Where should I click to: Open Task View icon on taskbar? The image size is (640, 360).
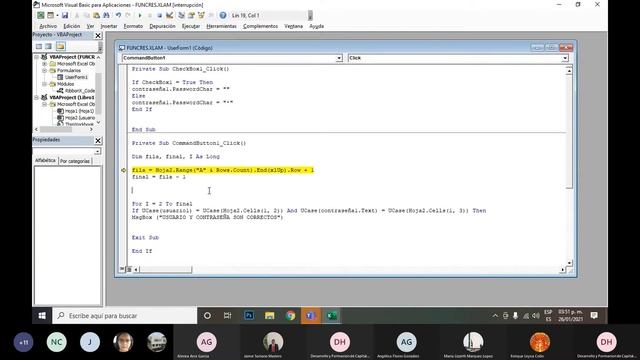click(228, 316)
